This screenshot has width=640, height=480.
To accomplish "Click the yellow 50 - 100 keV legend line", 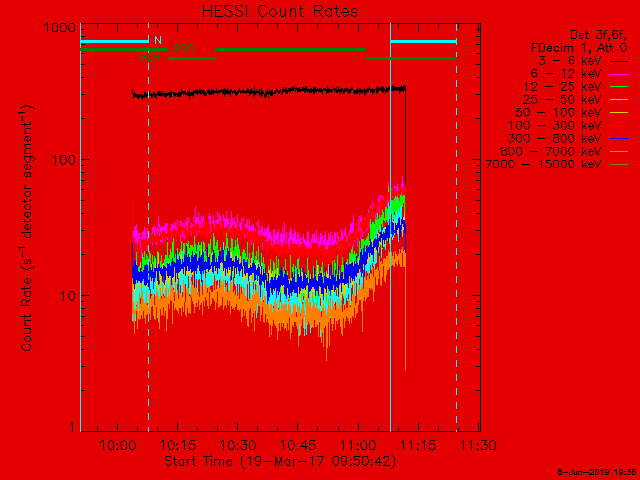I will tap(619, 113).
